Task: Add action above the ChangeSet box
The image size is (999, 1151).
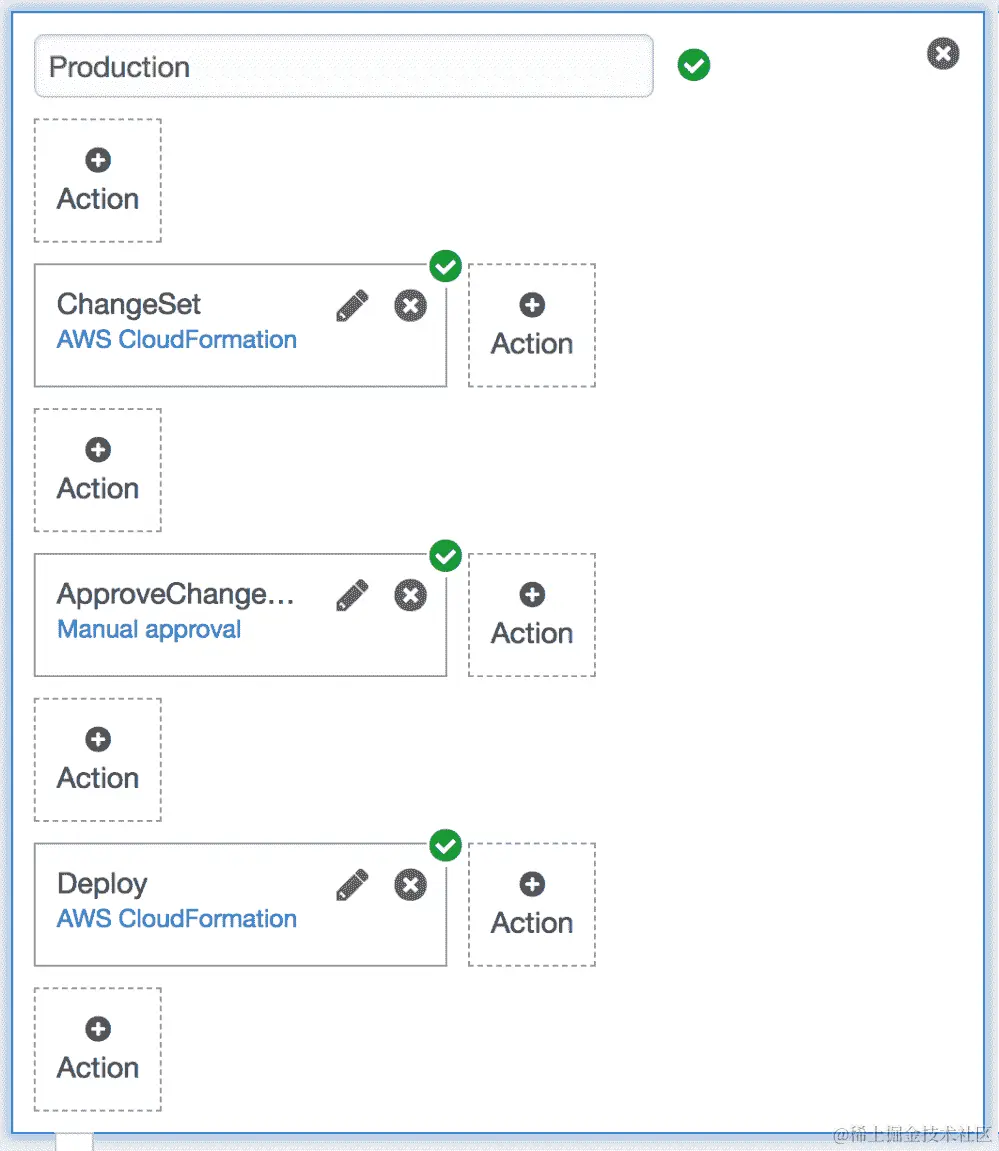Action: pyautogui.click(x=98, y=181)
